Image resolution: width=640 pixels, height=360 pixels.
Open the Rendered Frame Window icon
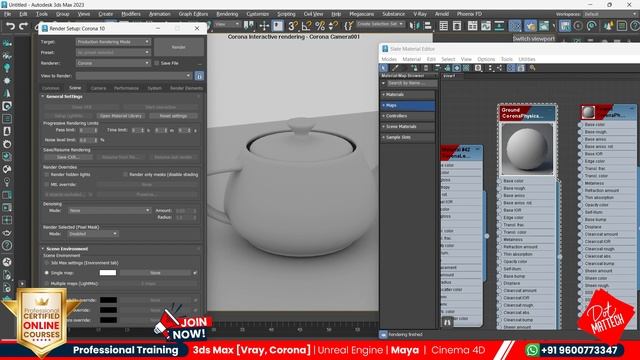(544, 26)
